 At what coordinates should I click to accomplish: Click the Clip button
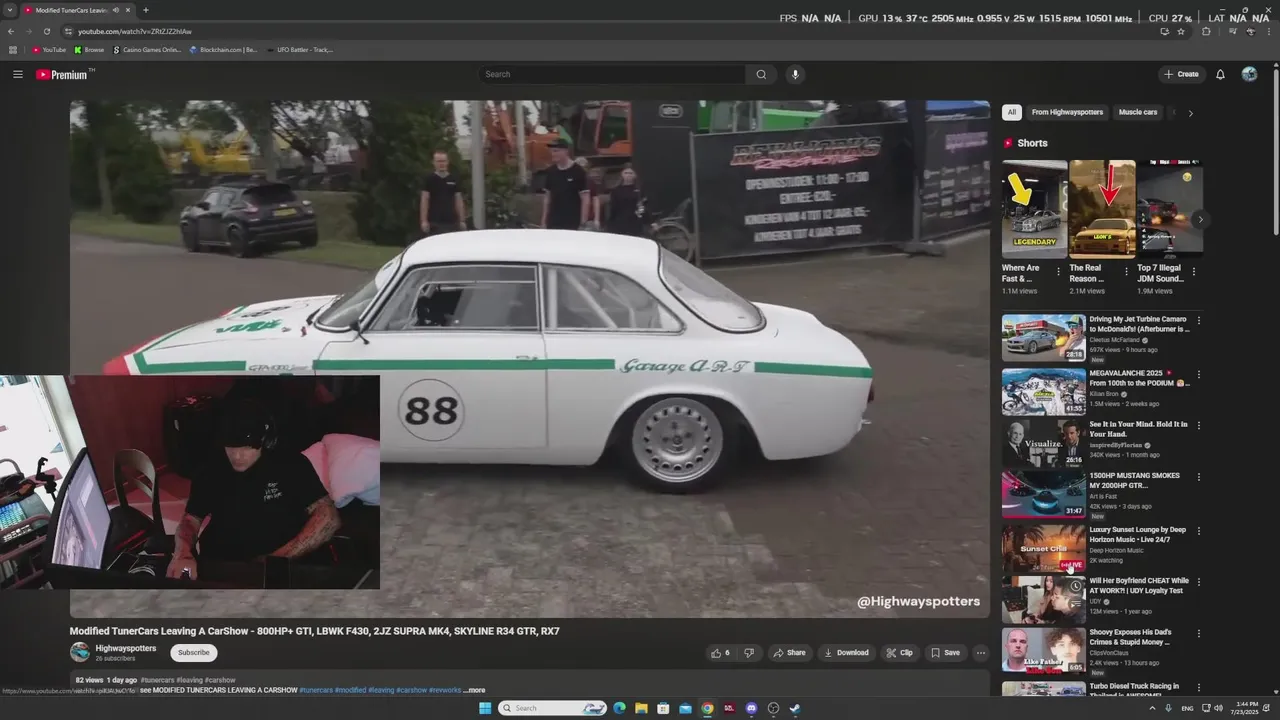(899, 653)
